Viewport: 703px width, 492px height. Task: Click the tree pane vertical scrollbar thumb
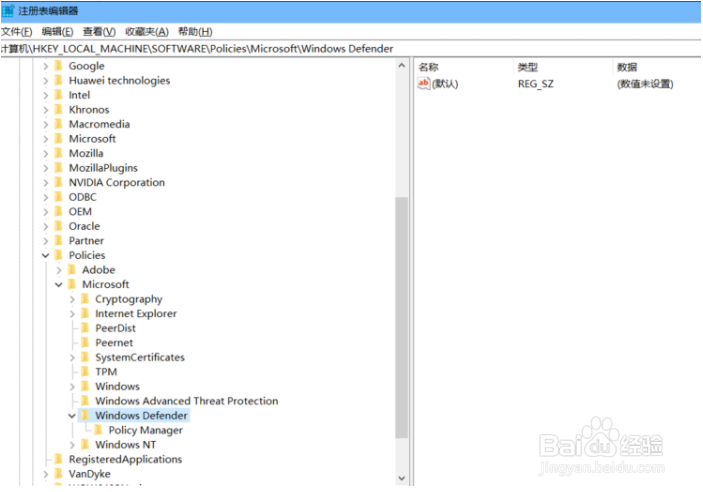tap(402, 318)
